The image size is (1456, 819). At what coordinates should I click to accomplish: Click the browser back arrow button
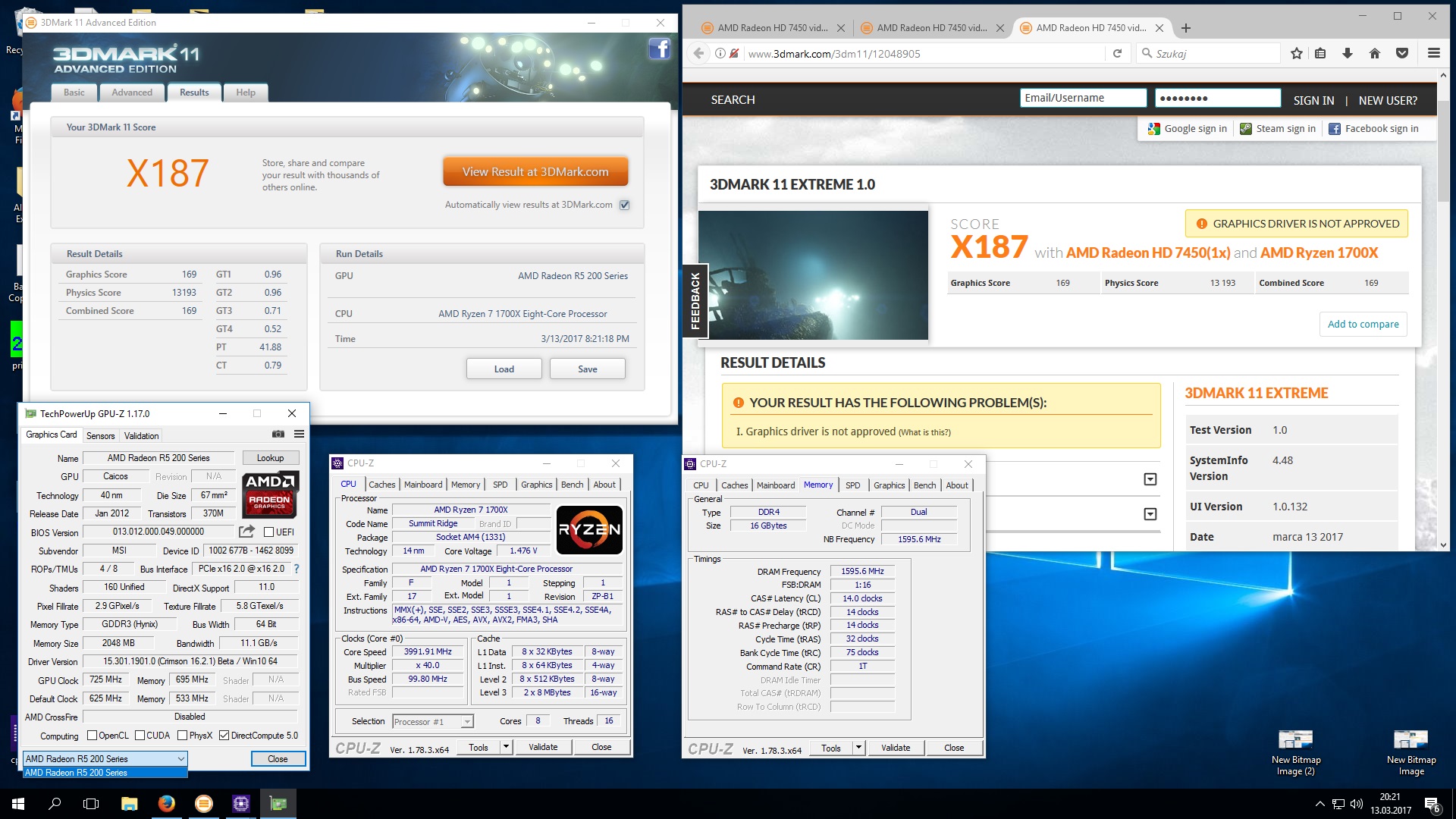point(698,53)
